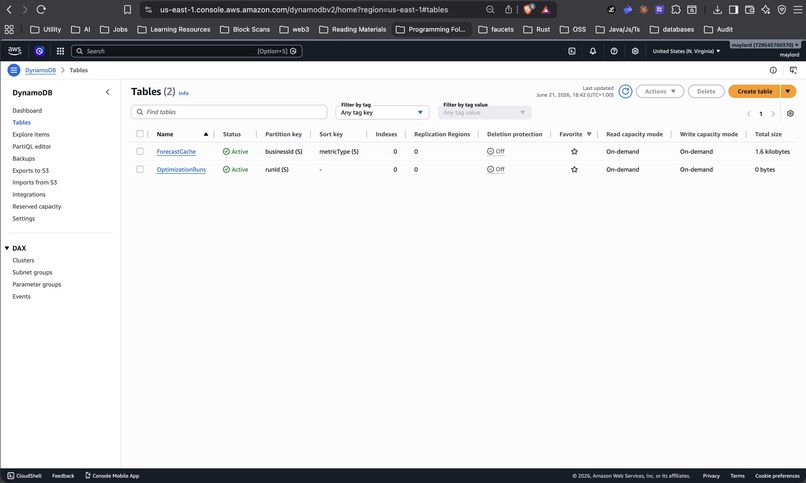Open the databases bookmark folder
The image size is (806, 483).
click(672, 29)
